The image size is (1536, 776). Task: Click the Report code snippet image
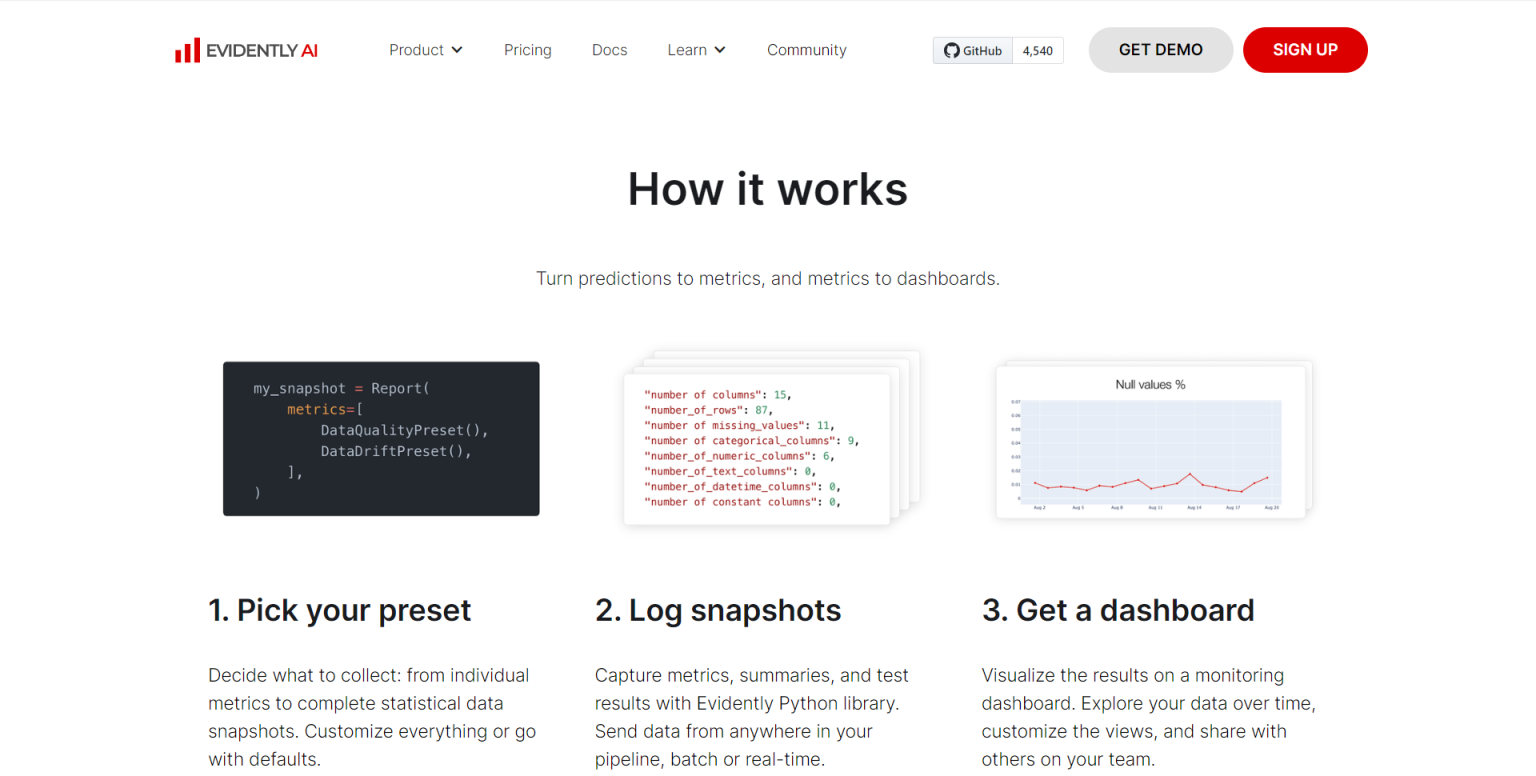[381, 439]
